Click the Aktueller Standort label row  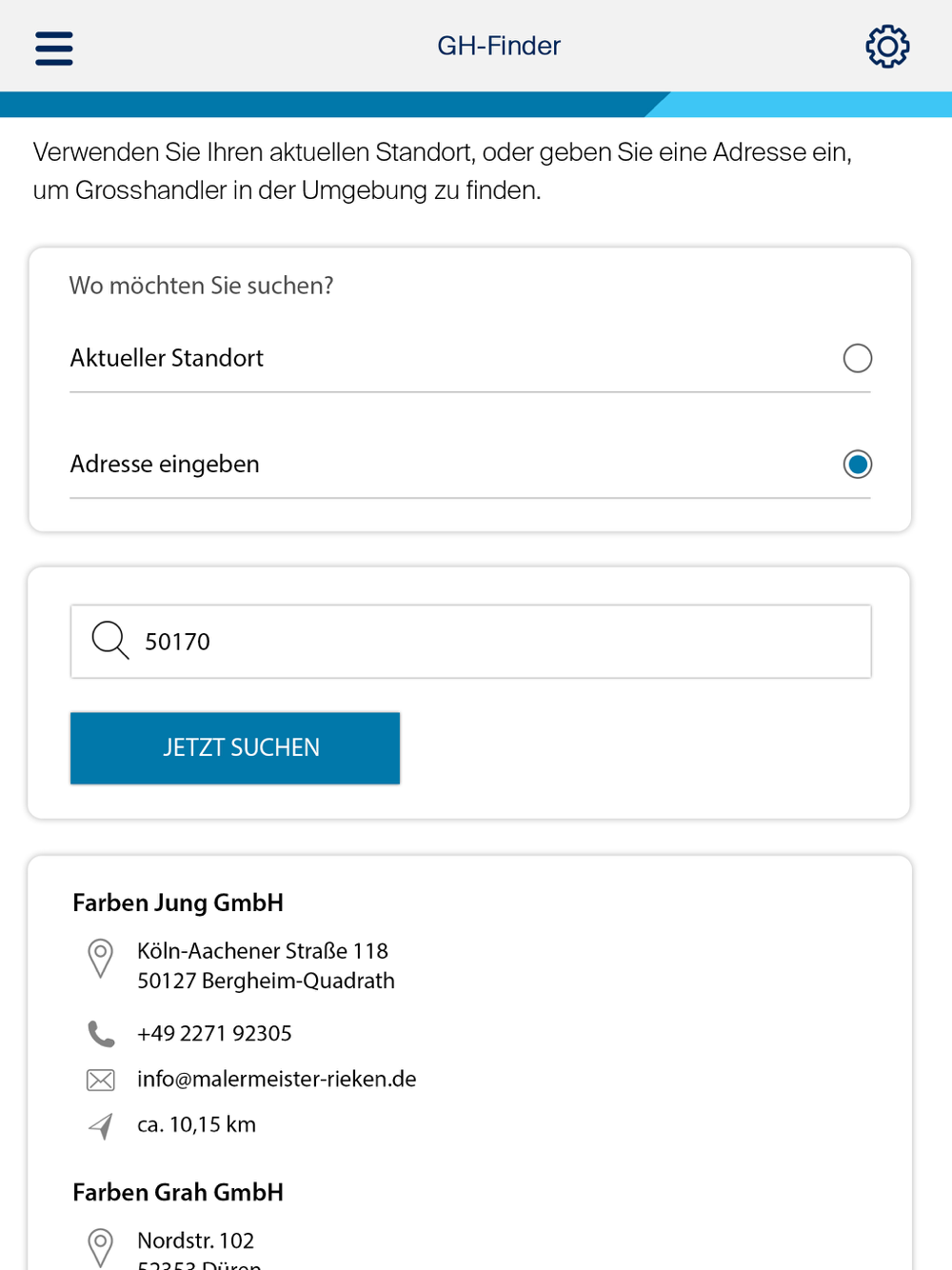(470, 358)
